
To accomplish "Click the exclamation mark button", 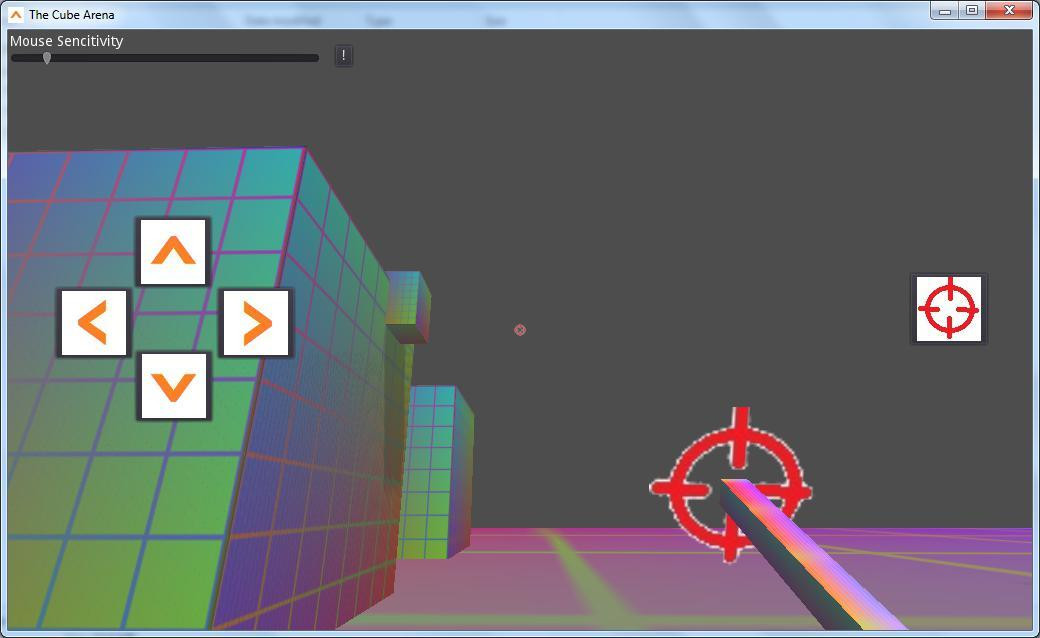I will 344,56.
